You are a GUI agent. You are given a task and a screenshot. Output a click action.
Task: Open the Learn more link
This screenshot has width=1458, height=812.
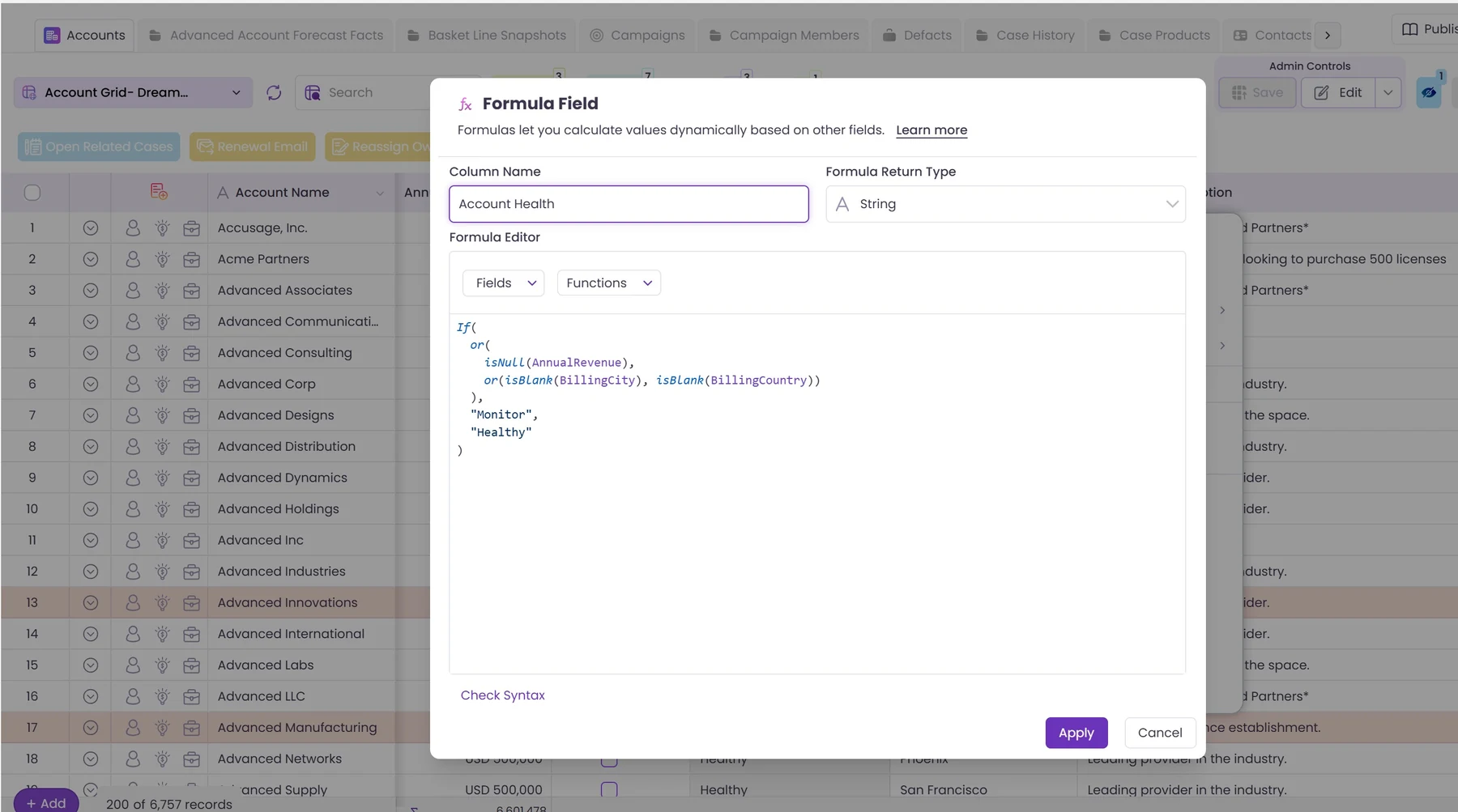pos(932,130)
